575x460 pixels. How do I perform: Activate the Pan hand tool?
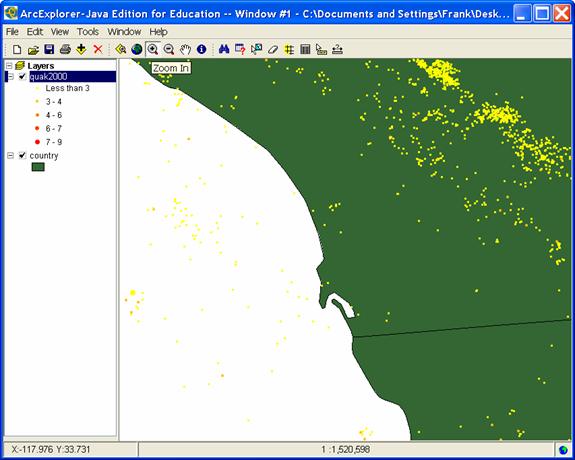[185, 49]
